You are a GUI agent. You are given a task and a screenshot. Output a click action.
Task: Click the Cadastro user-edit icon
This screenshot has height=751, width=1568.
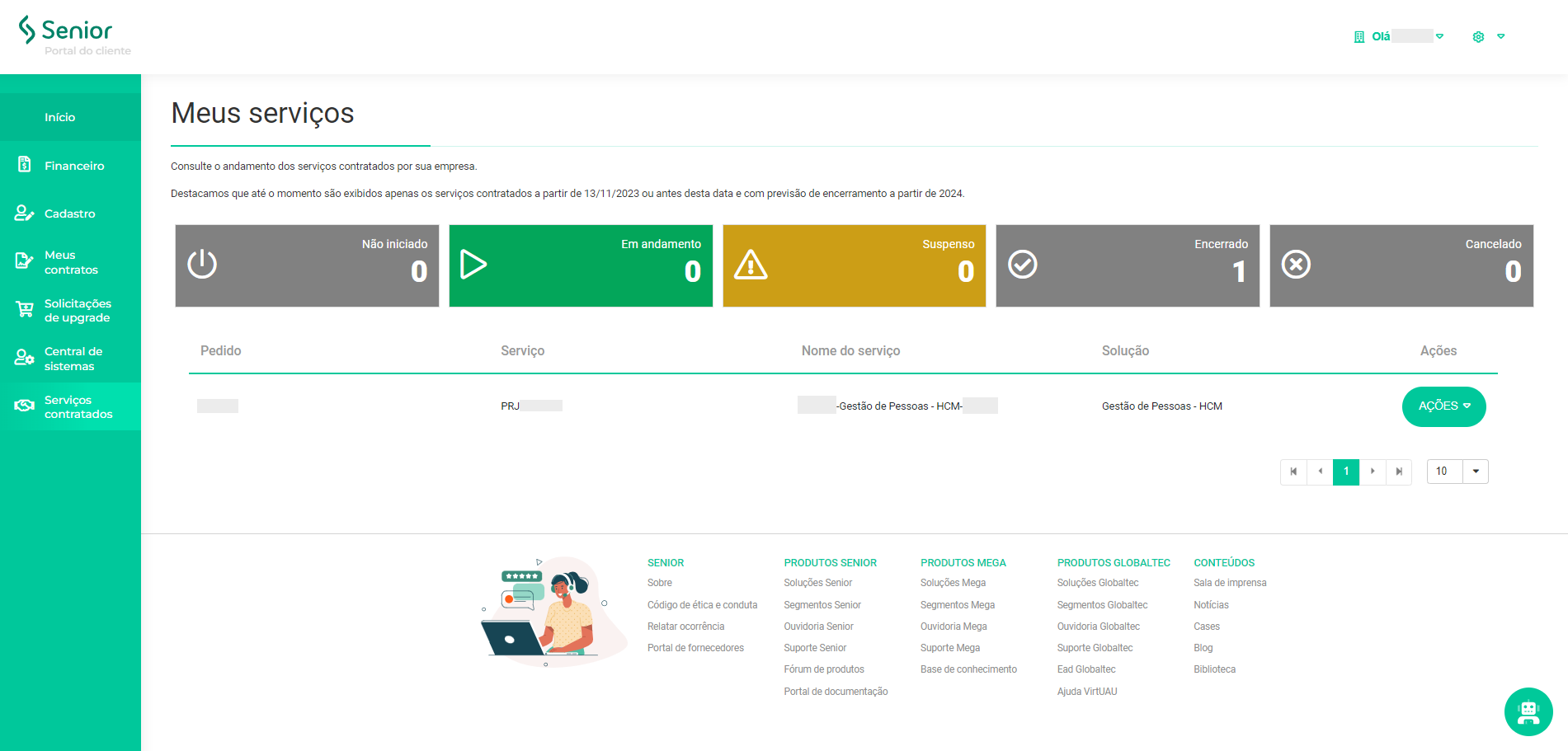[x=25, y=214]
